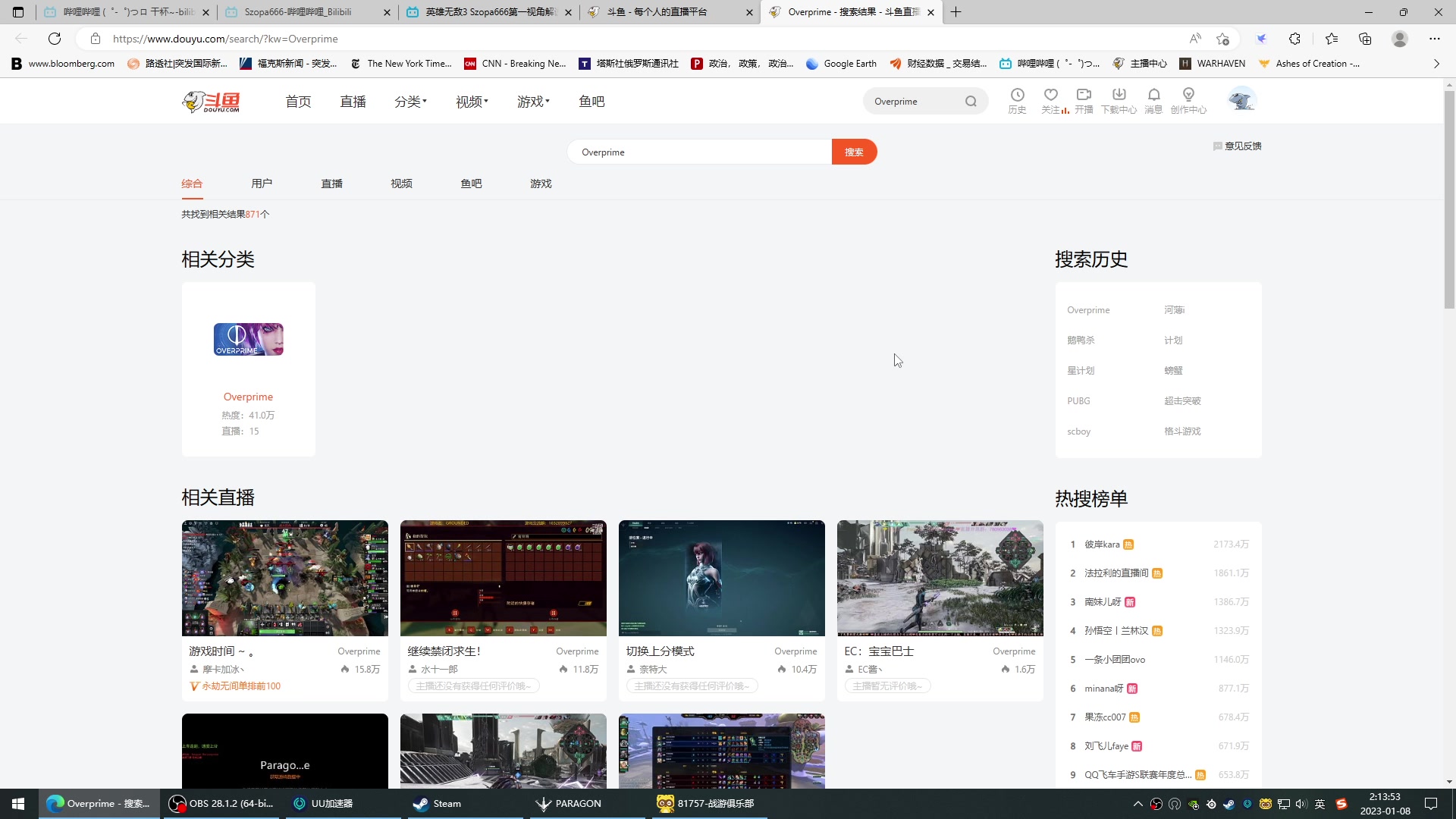
Task: Open the 历史 history icon
Action: click(x=1017, y=101)
